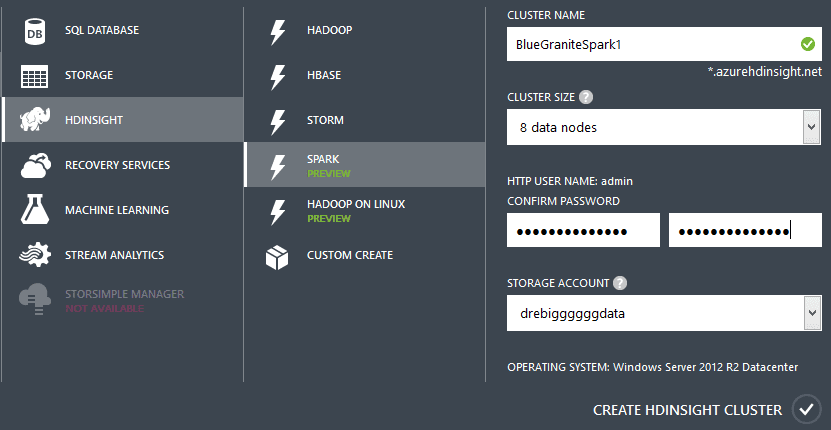Screen dimensions: 831x430
Task: Click the Custom Create box icon
Action: [277, 257]
